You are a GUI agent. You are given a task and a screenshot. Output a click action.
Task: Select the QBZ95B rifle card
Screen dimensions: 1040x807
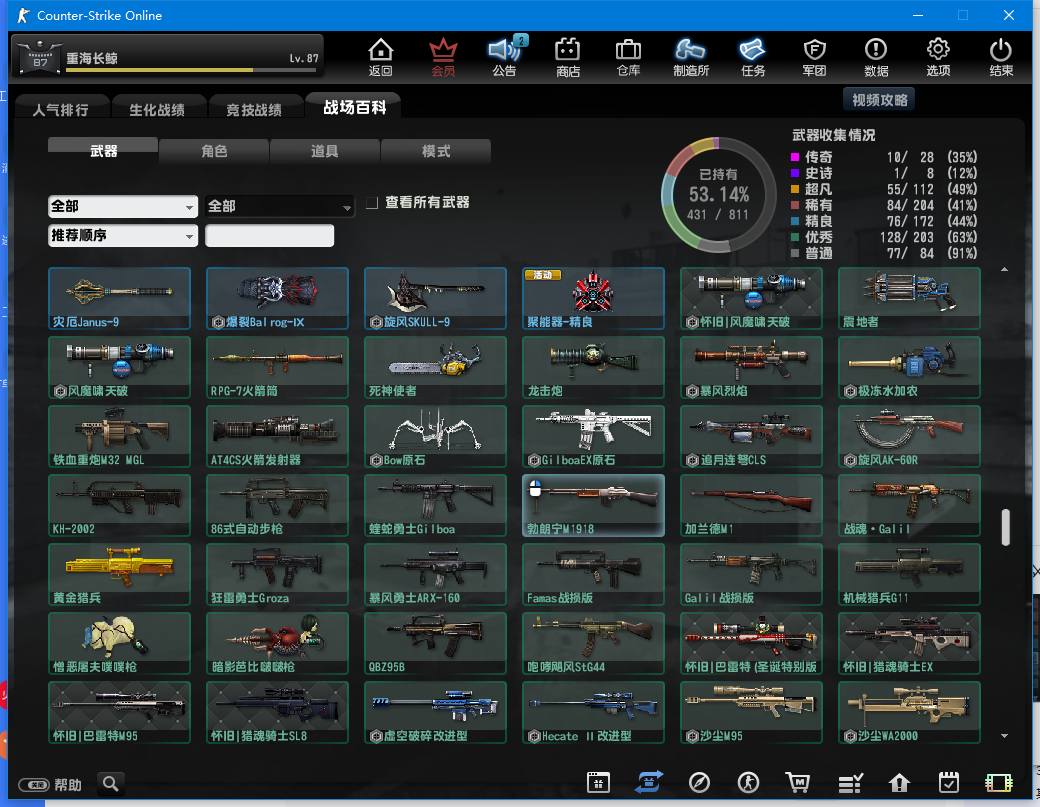(435, 643)
